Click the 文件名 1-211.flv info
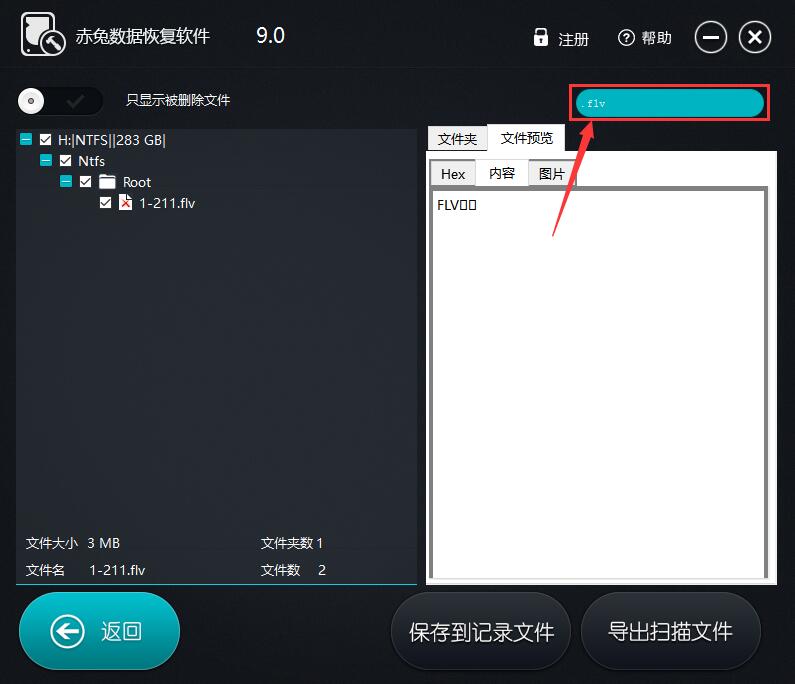This screenshot has width=795, height=684. pos(86,570)
